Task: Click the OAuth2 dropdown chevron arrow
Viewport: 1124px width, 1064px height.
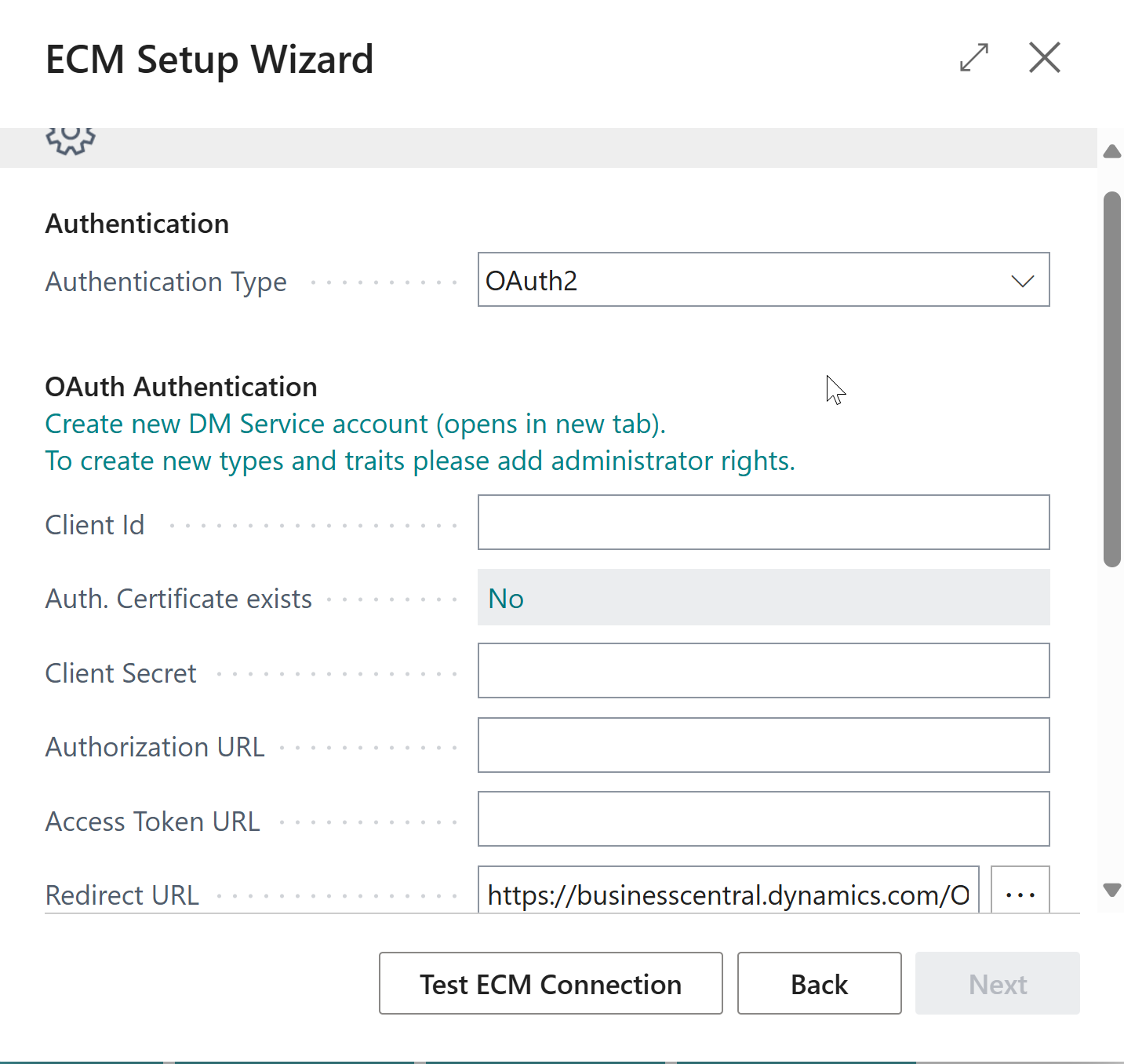Action: pos(1023,281)
